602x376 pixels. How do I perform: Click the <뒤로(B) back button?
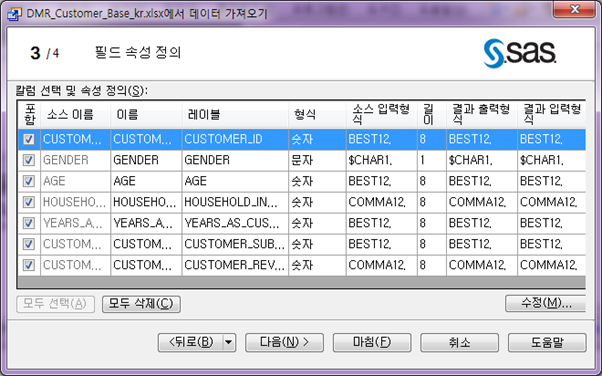click(191, 342)
